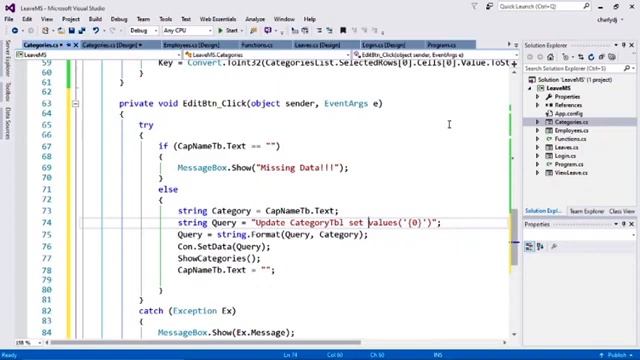The image size is (640, 360).
Task: Open the Debug menu
Action: pyautogui.click(x=119, y=19)
